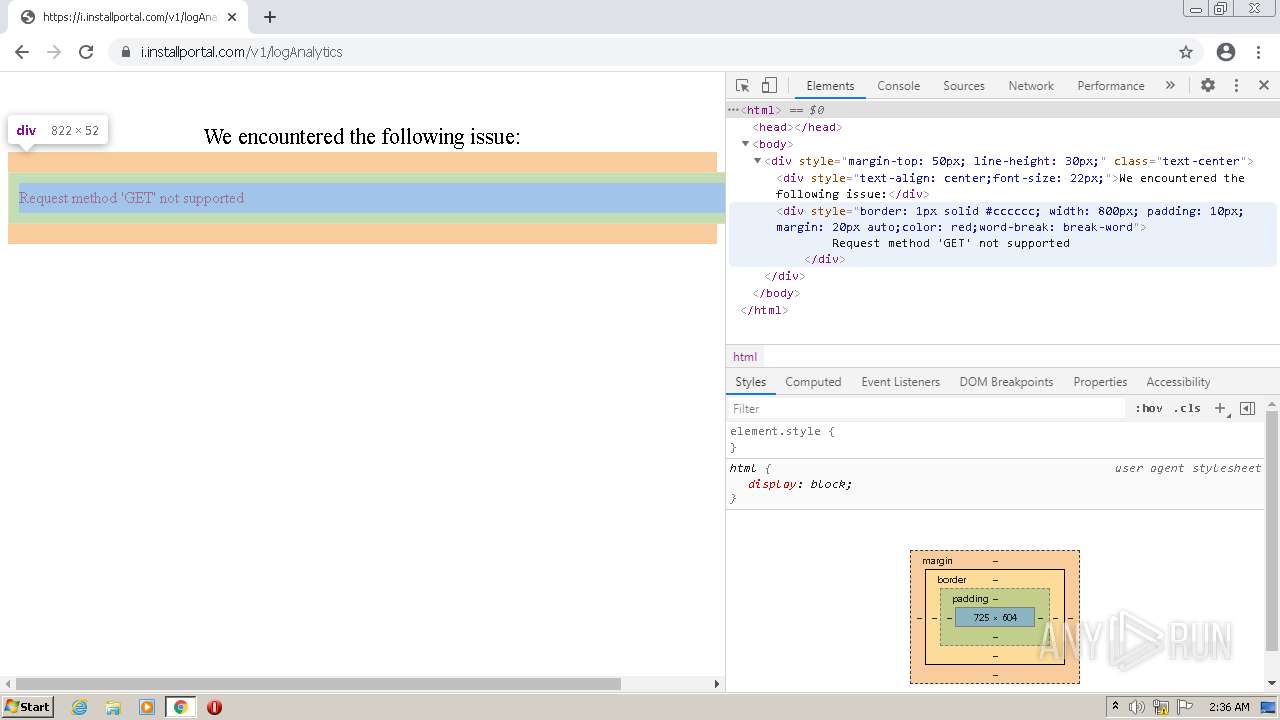Launch Internet Explorer from taskbar
Viewport: 1280px width, 720px height.
(79, 707)
